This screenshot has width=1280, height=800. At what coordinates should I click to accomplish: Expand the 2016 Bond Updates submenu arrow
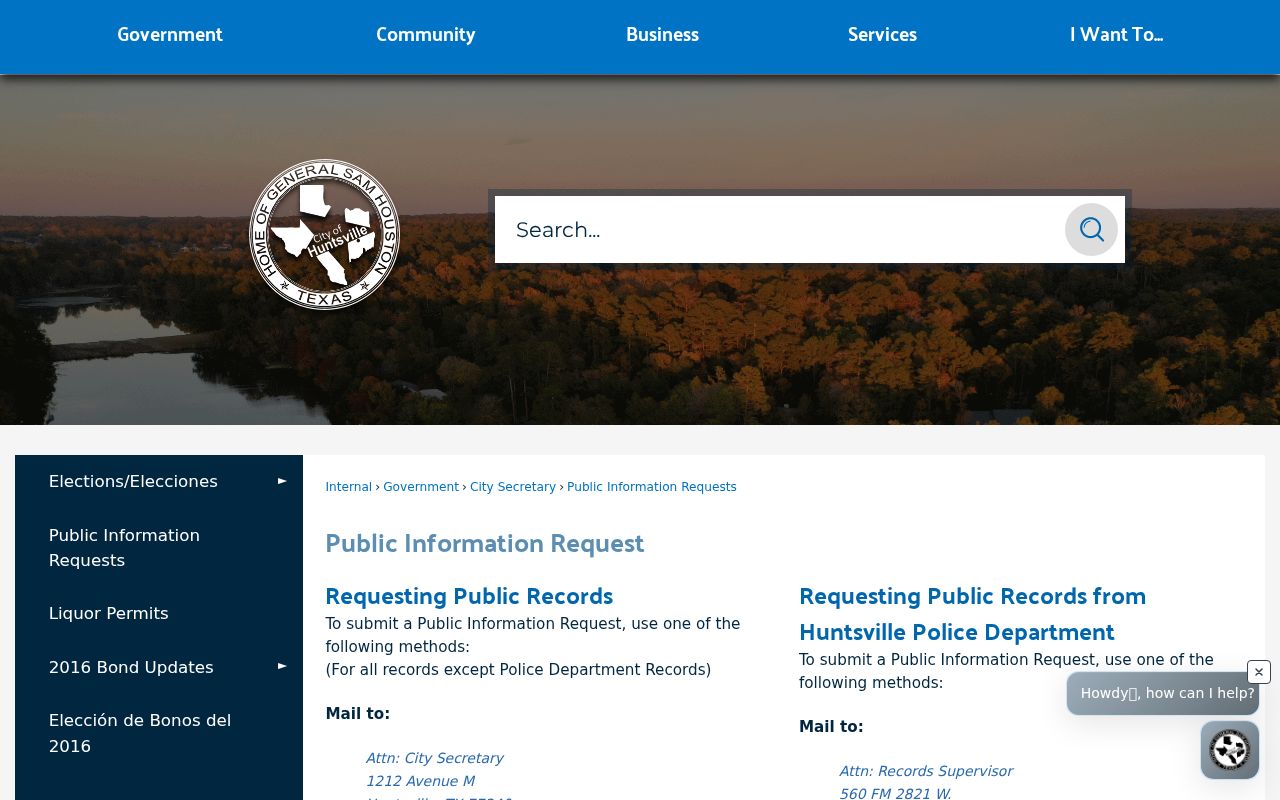point(282,667)
